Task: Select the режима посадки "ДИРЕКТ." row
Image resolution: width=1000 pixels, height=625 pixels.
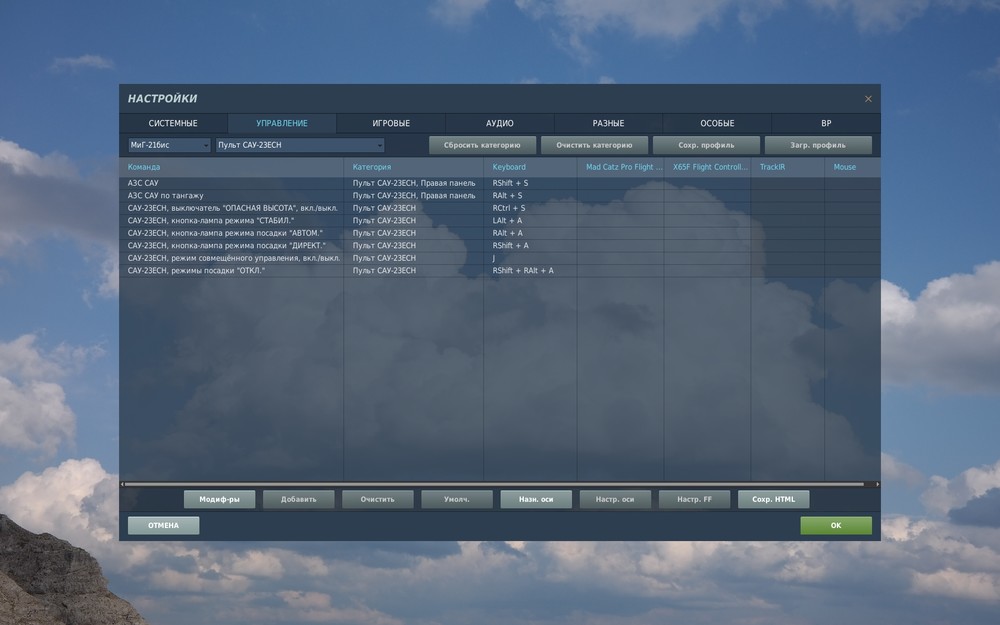Action: click(x=500, y=246)
